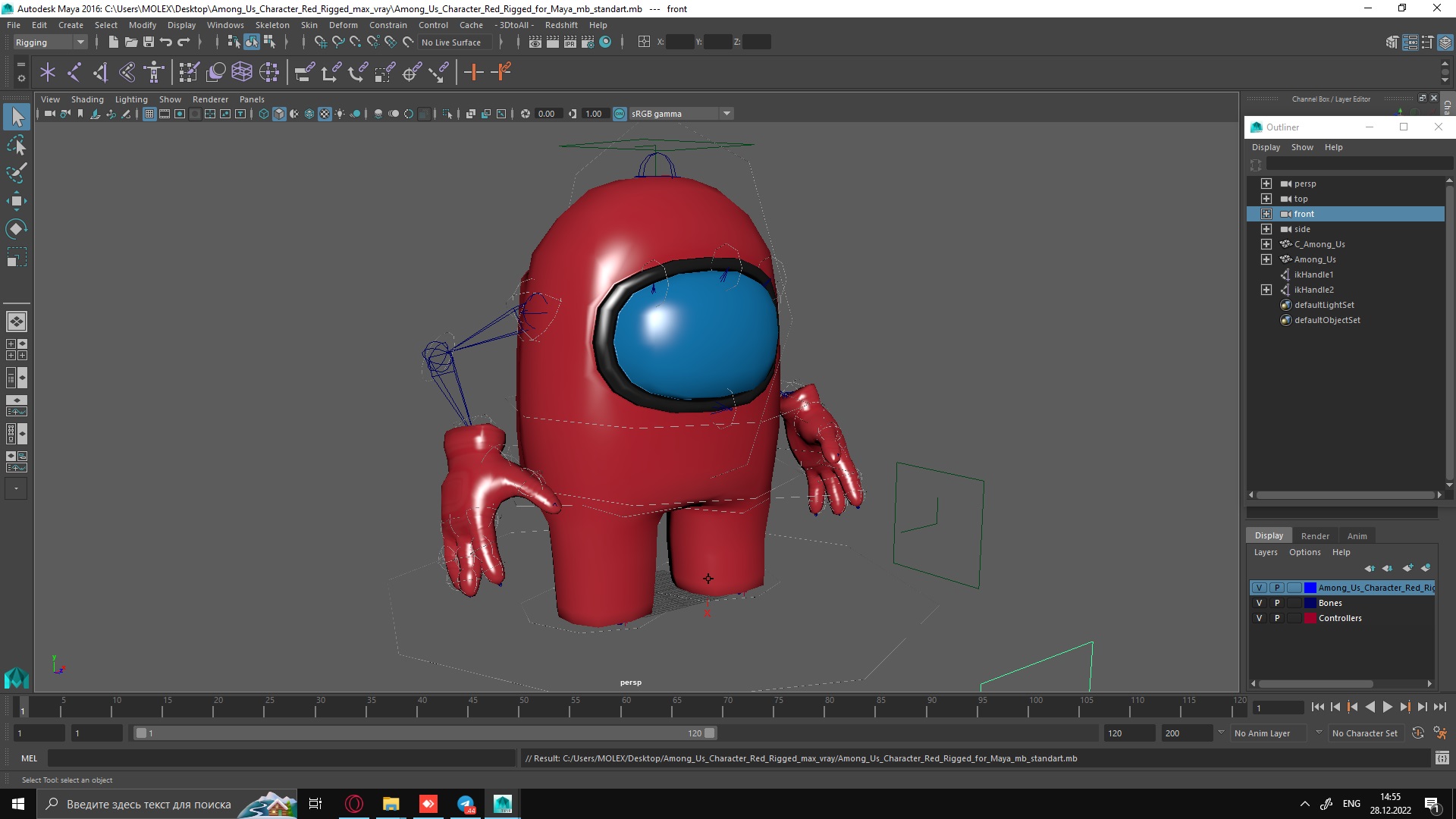1456x819 pixels.
Task: Open a scene with the folder icon
Action: click(x=130, y=42)
